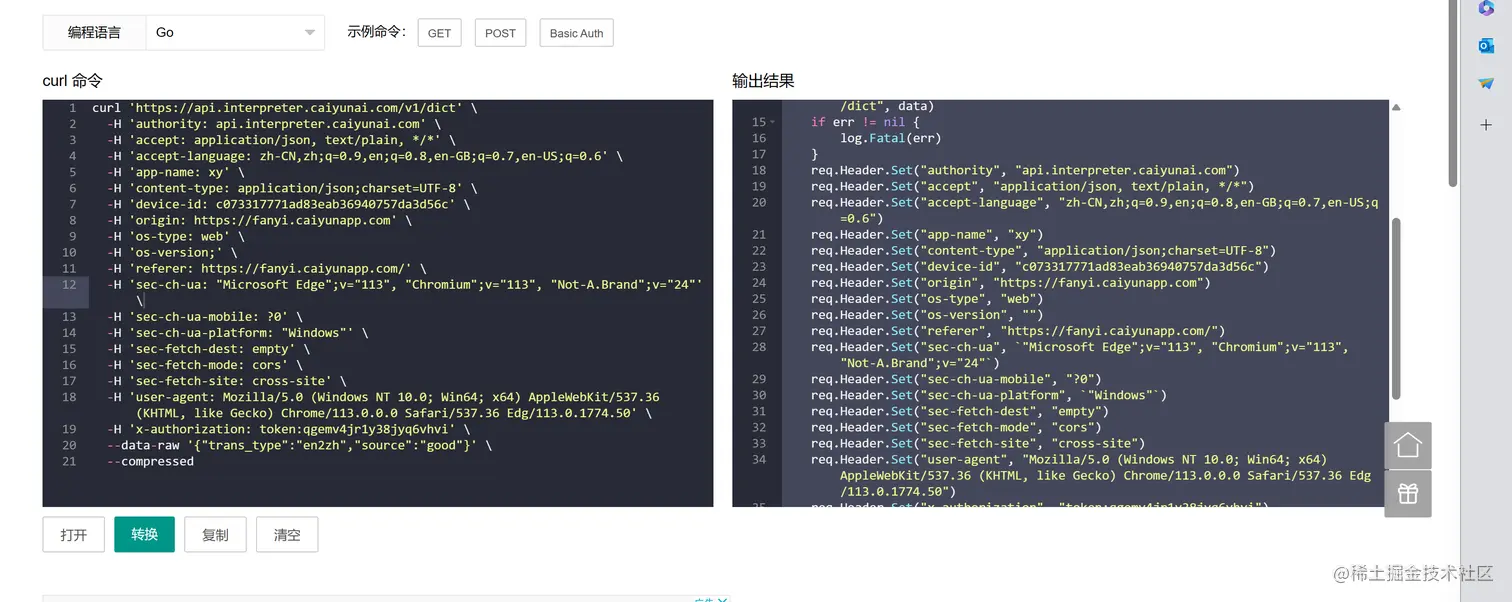Click the output panel scroll-up arrow
Screen dimensions: 1512x602
pyautogui.click(x=1396, y=107)
